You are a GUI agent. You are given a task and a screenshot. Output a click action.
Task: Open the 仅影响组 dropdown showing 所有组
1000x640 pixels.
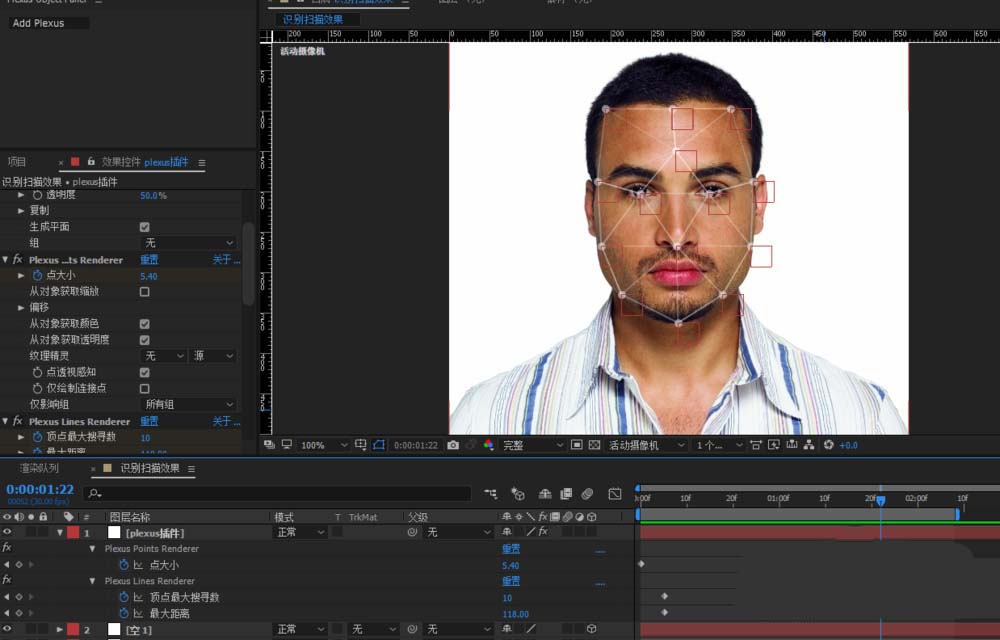click(x=189, y=404)
